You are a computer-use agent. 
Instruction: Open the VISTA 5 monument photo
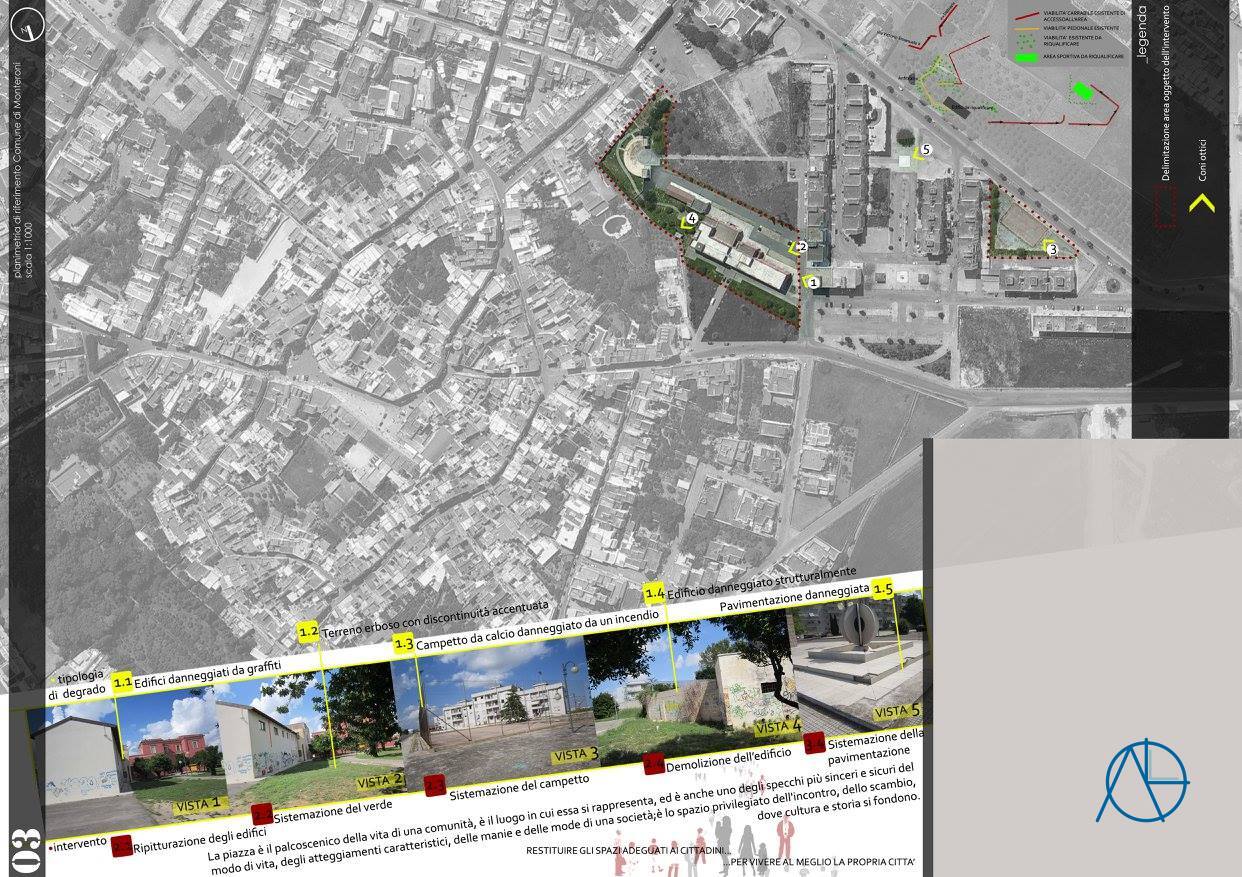(x=855, y=665)
